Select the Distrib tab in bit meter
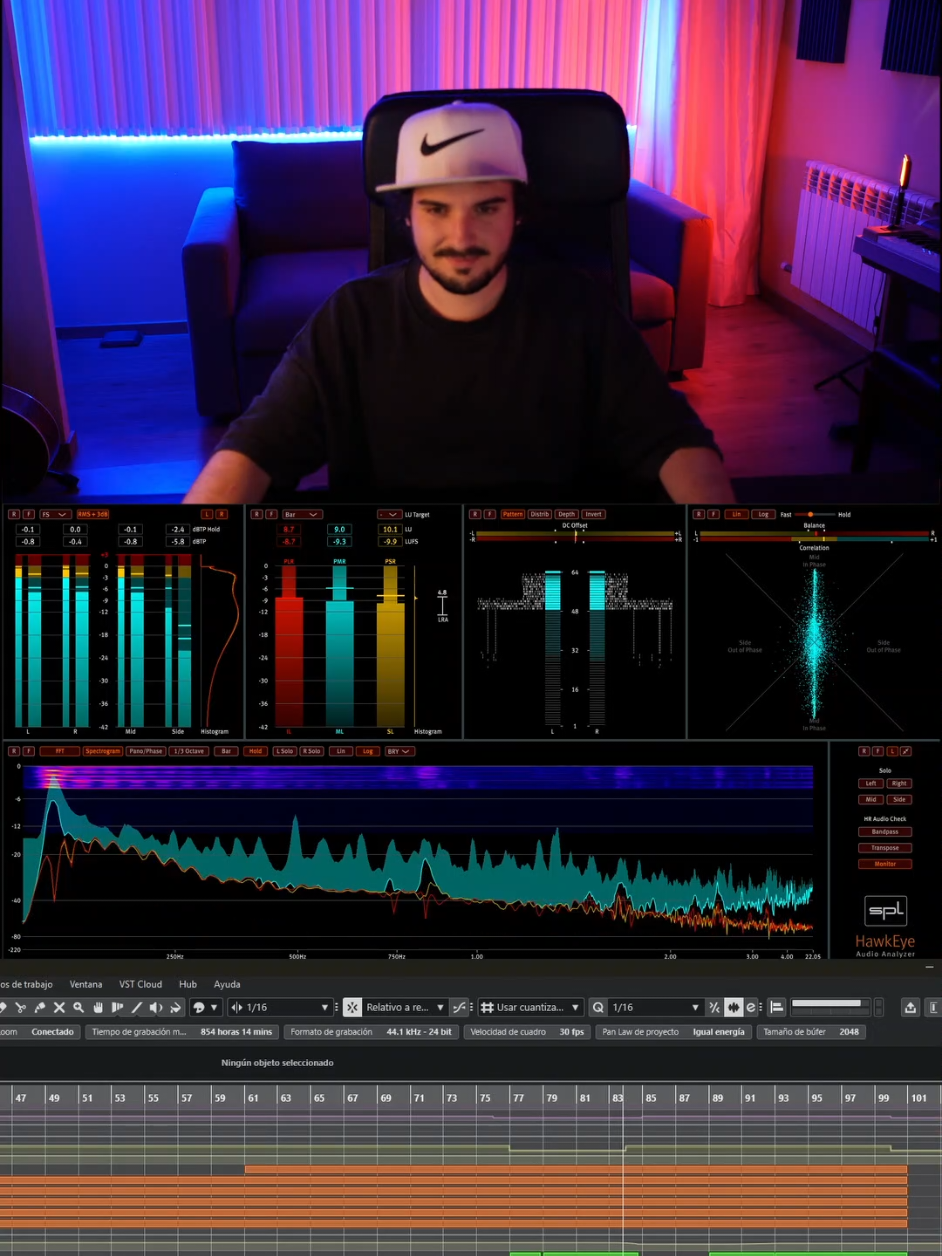The image size is (942, 1256). click(539, 514)
